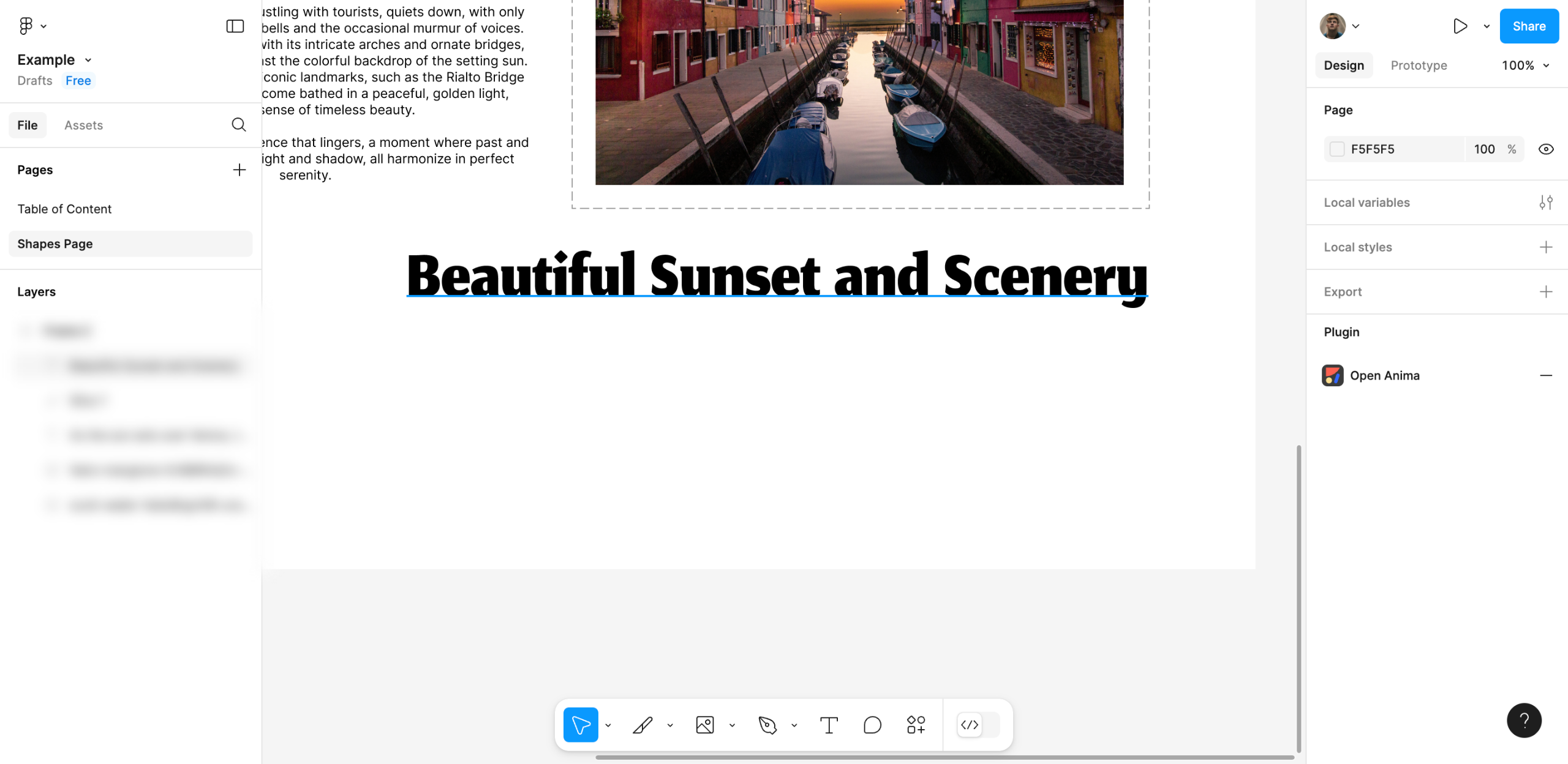Screen dimensions: 1568x764
Task: Toggle Dev Mode switch in toolbar
Action: pos(978,725)
